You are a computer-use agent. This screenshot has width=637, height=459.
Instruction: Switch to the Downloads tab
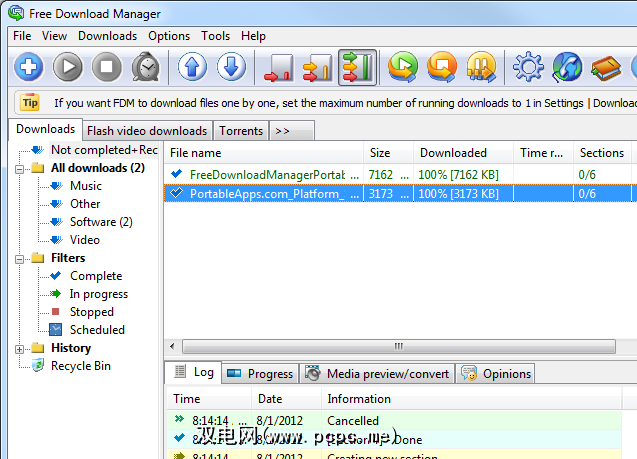click(46, 129)
